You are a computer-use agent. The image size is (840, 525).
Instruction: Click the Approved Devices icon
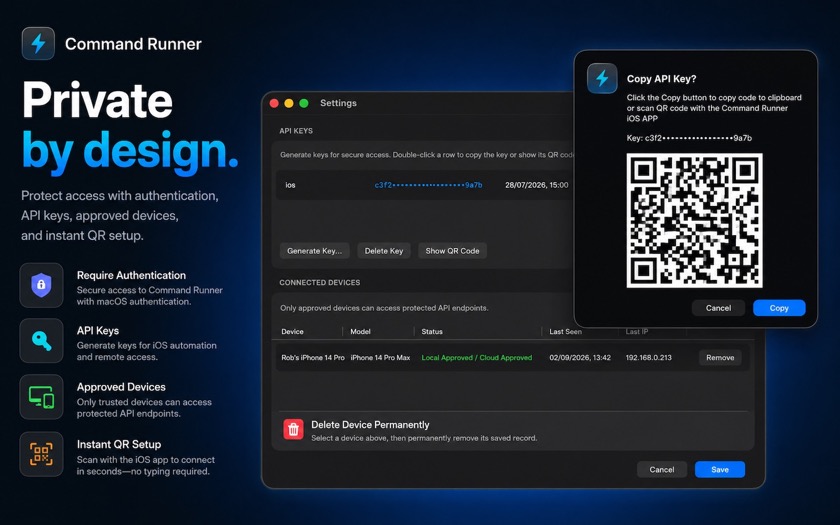pyautogui.click(x=41, y=397)
